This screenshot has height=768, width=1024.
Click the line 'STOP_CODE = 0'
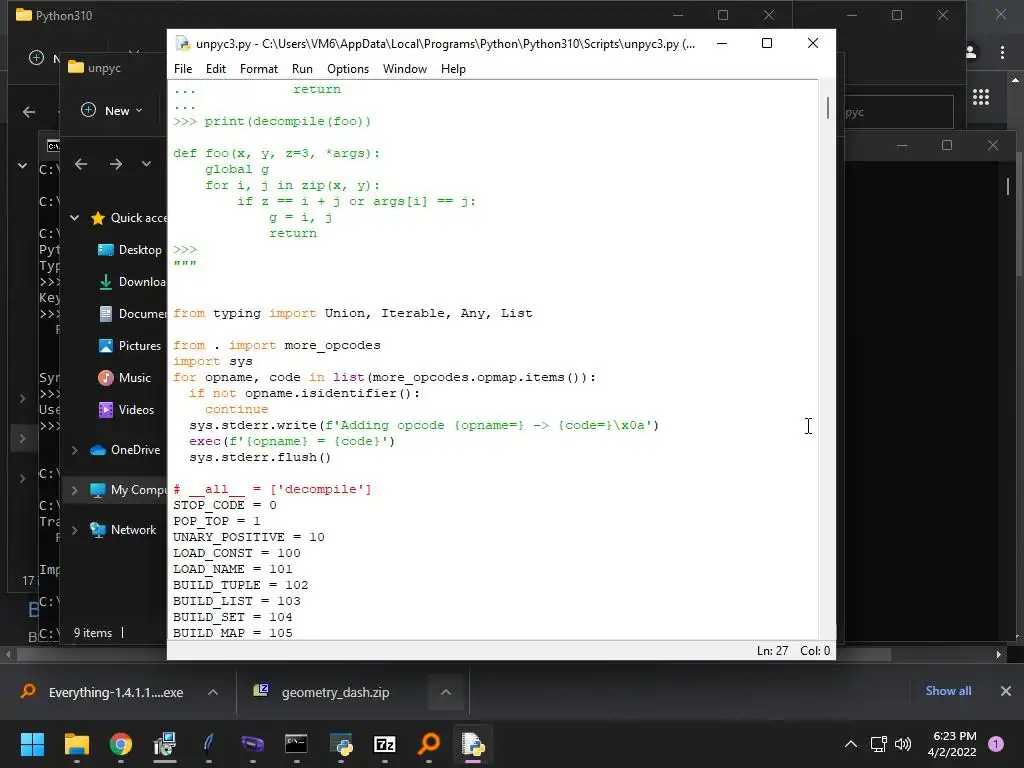(x=225, y=505)
